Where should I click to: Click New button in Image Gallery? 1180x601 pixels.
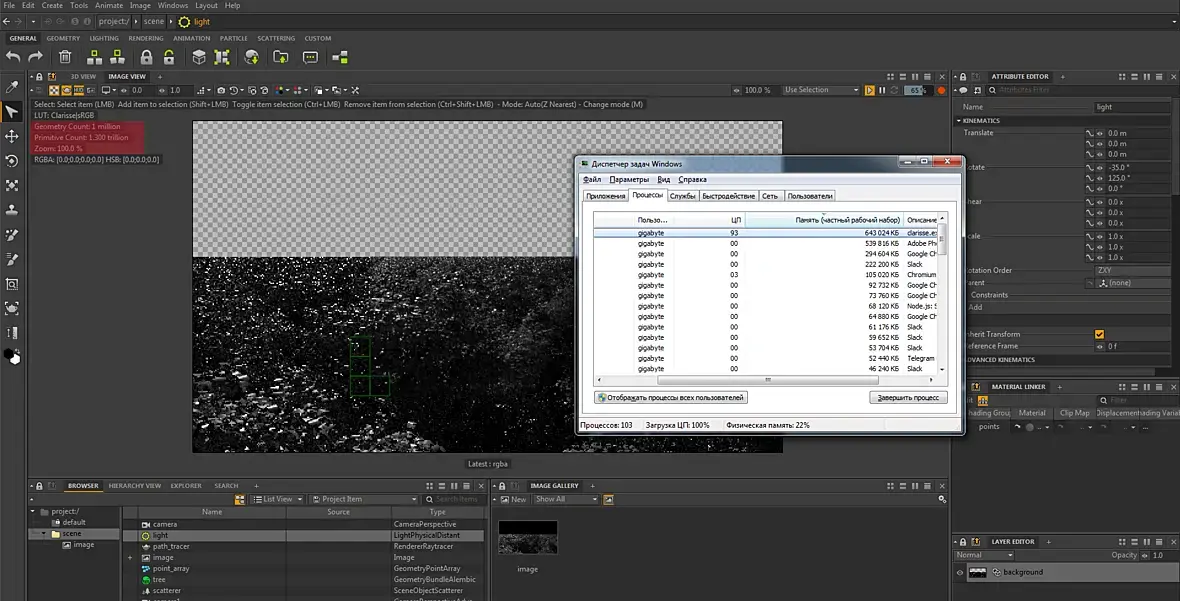pos(514,499)
